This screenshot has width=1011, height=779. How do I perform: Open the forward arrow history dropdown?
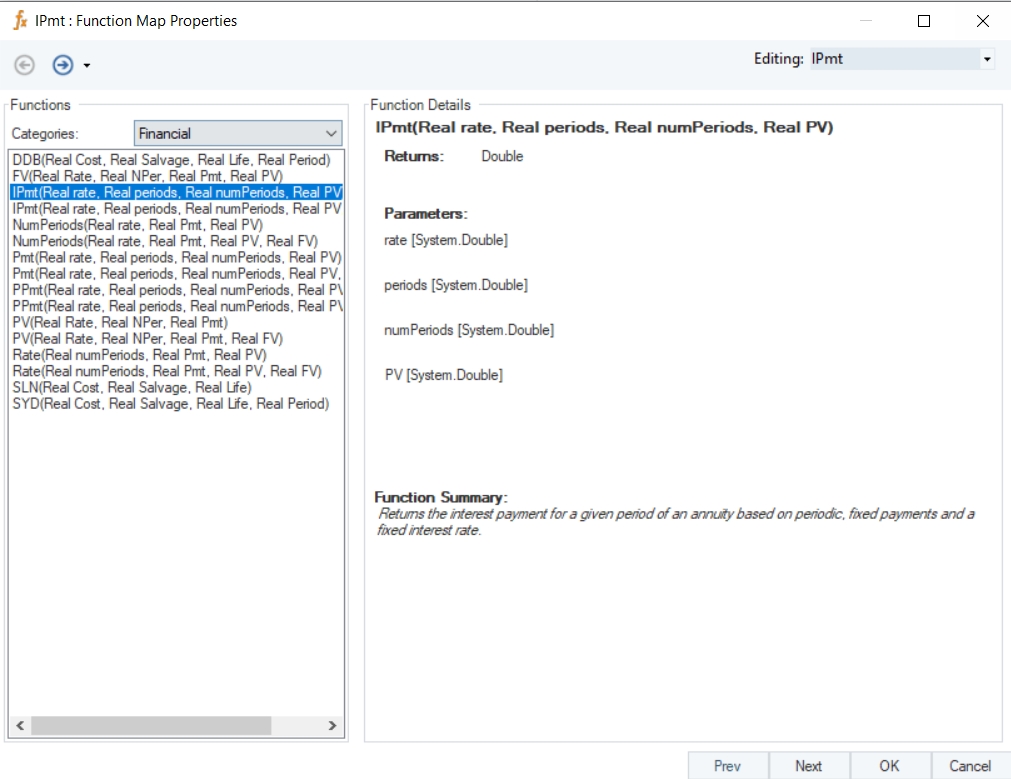tap(87, 66)
